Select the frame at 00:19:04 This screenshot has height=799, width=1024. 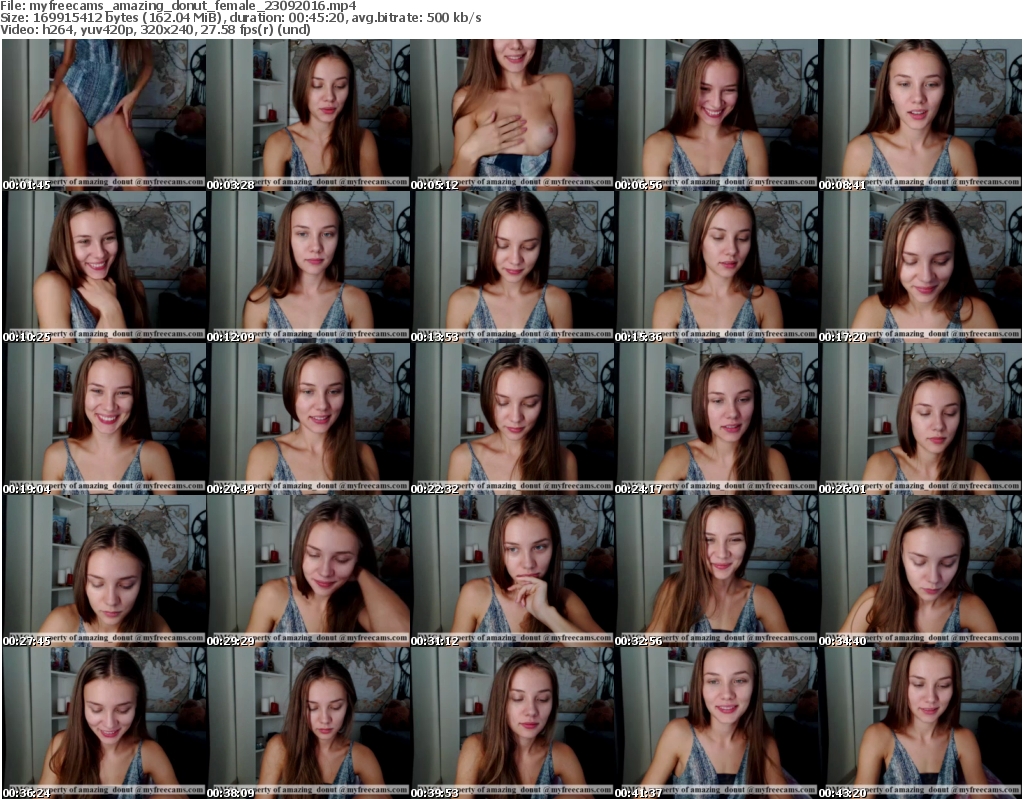pos(103,419)
